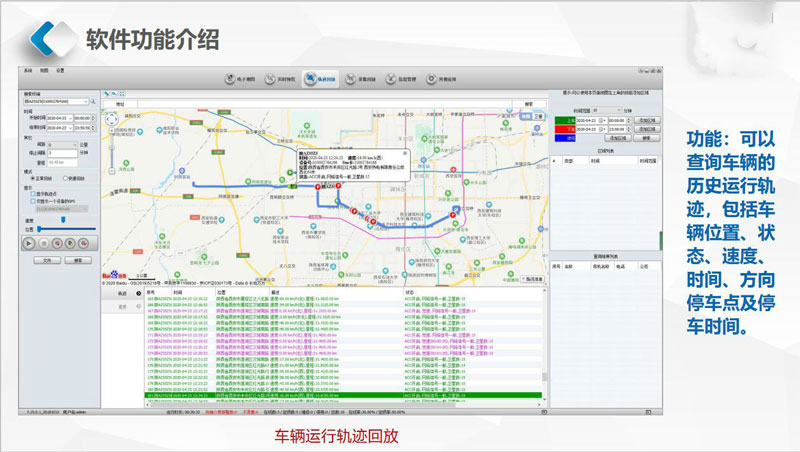The height and width of the screenshot is (452, 800).
Task: Click the stop interval input field
Action: (x=62, y=153)
